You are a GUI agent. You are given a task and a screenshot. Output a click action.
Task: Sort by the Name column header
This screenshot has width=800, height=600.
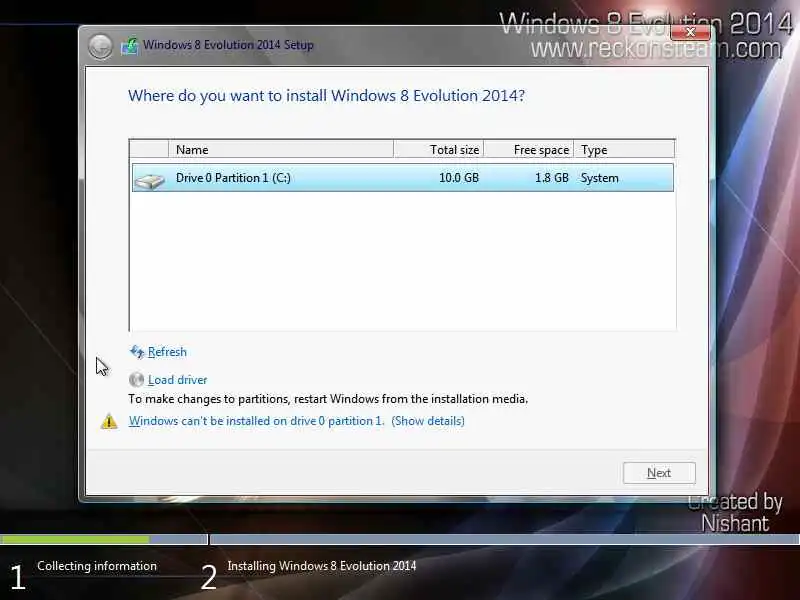[281, 149]
